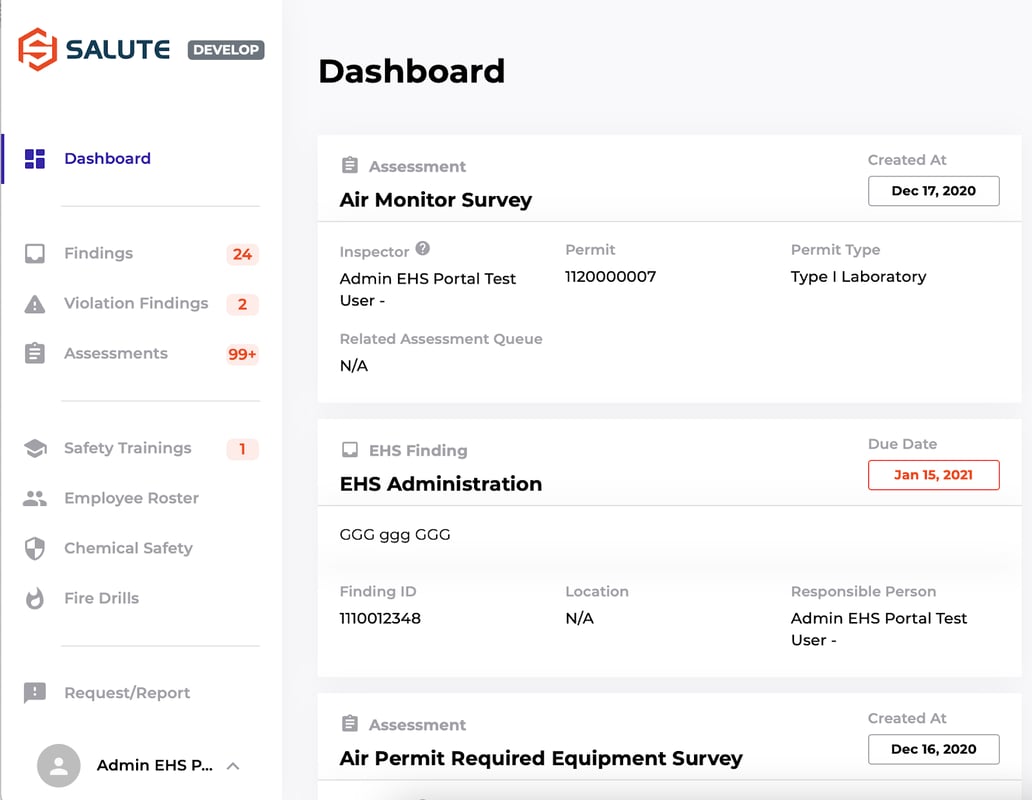Open Chemical Safety using its shield icon
Viewport: 1032px width, 800px height.
click(34, 548)
